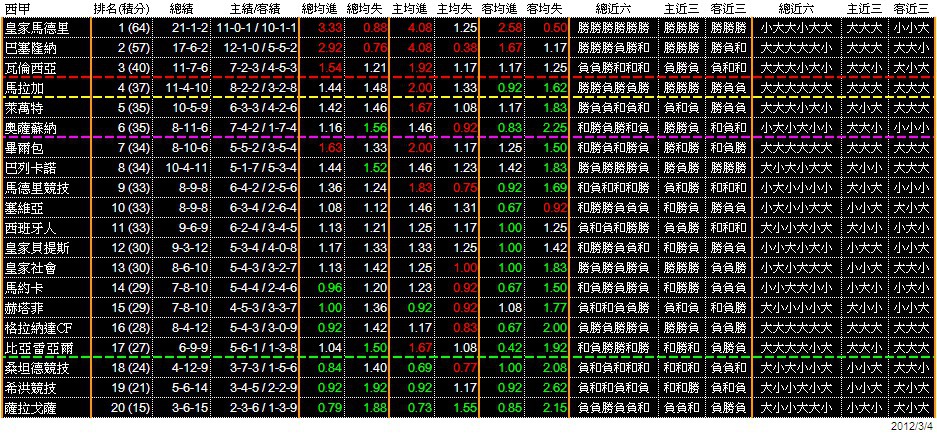This screenshot has height=433, width=937.
Task: Click team name 奧薩蘇納
Action: coord(28,128)
